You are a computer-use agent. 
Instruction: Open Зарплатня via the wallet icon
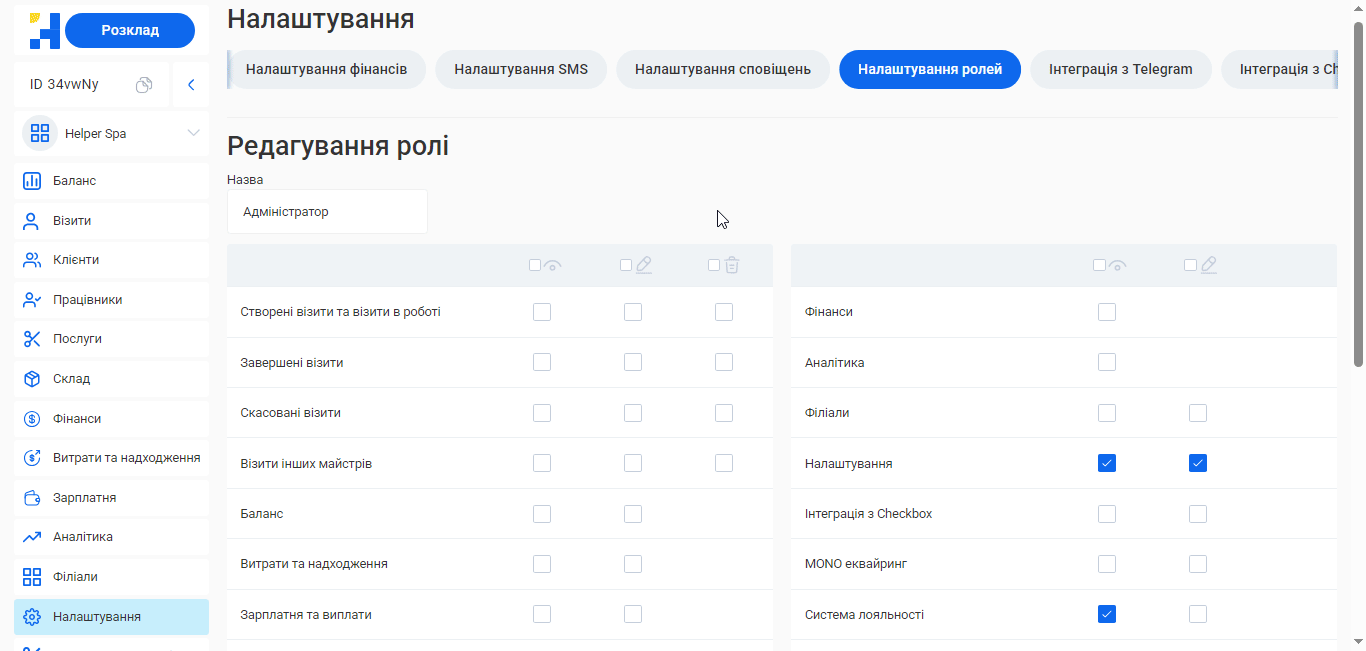(x=32, y=498)
